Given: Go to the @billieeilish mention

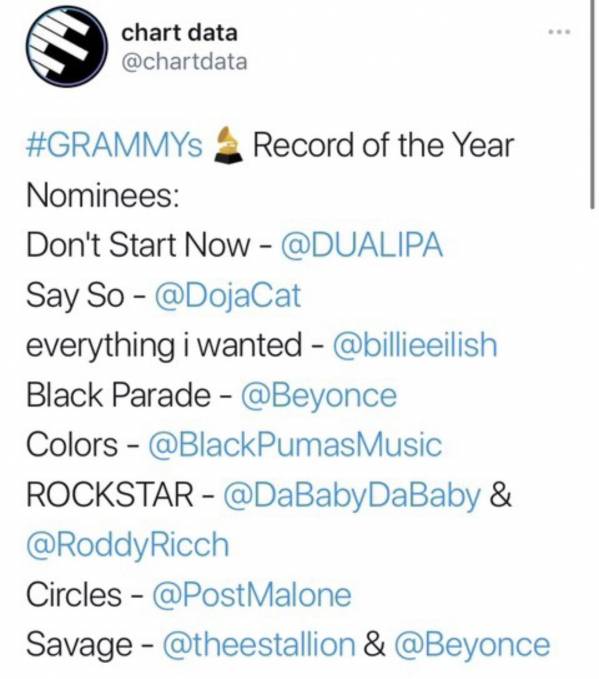Looking at the screenshot, I should [x=414, y=345].
